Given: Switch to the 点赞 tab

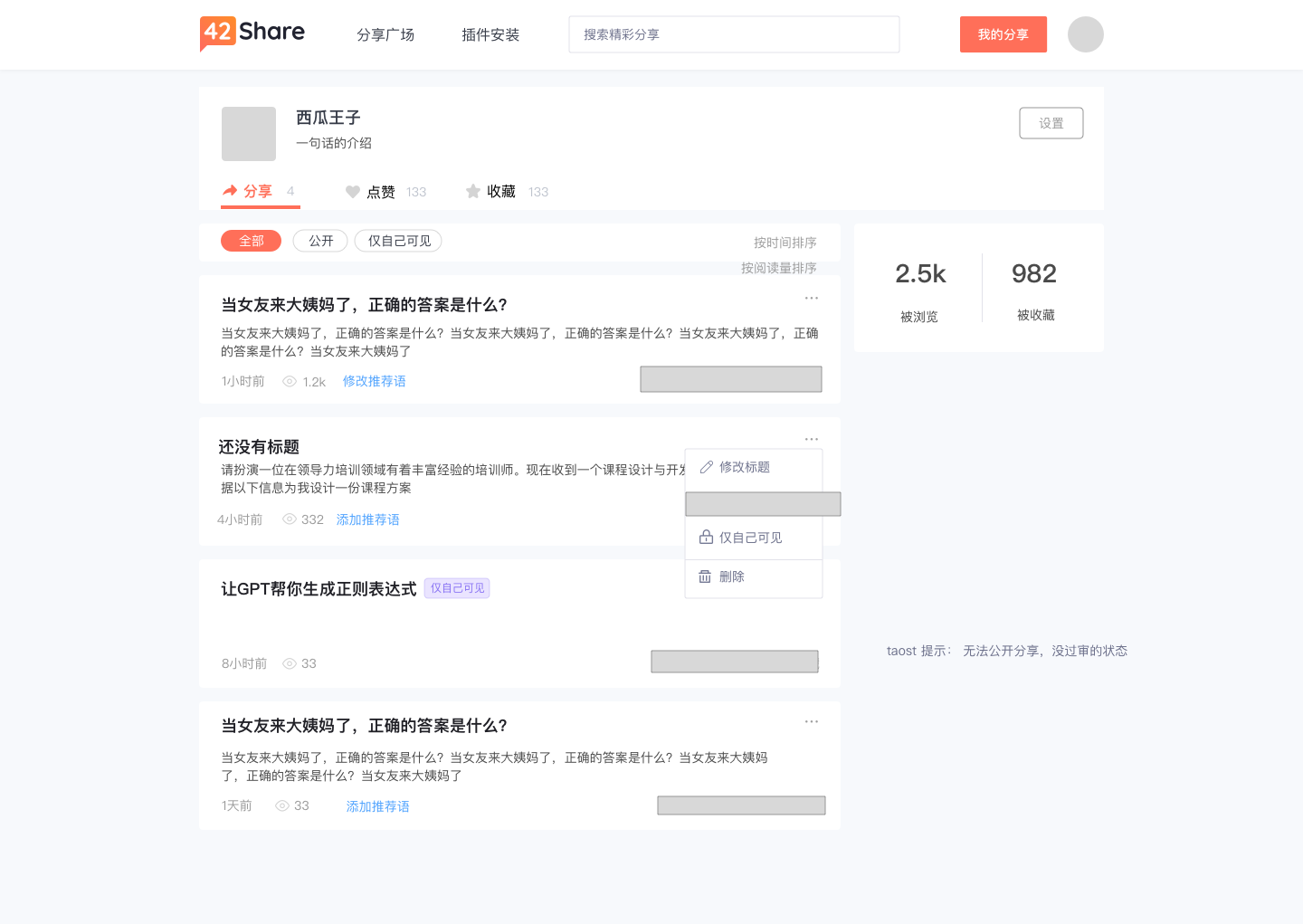Looking at the screenshot, I should click(x=385, y=192).
